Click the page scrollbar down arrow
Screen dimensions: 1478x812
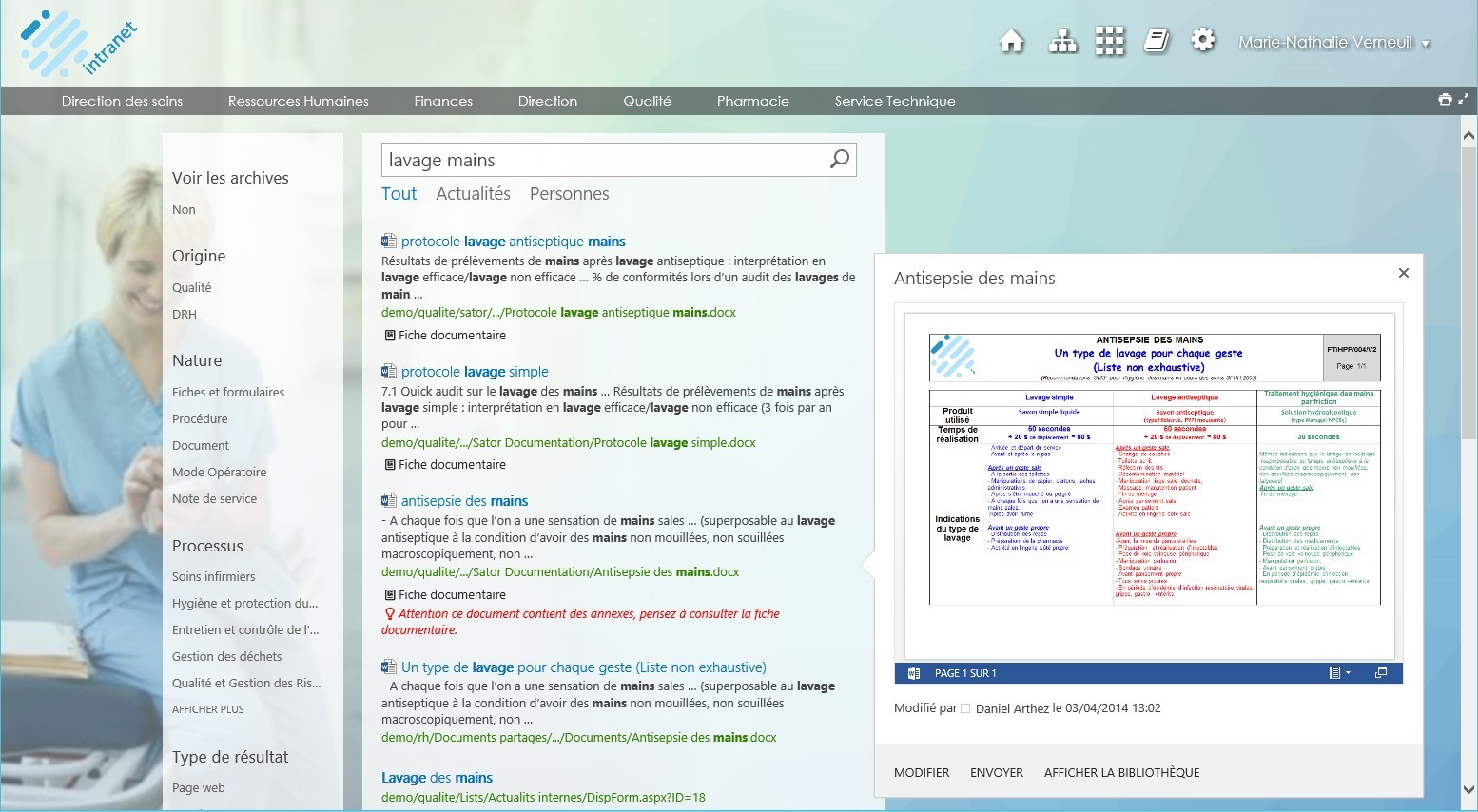coord(1468,789)
